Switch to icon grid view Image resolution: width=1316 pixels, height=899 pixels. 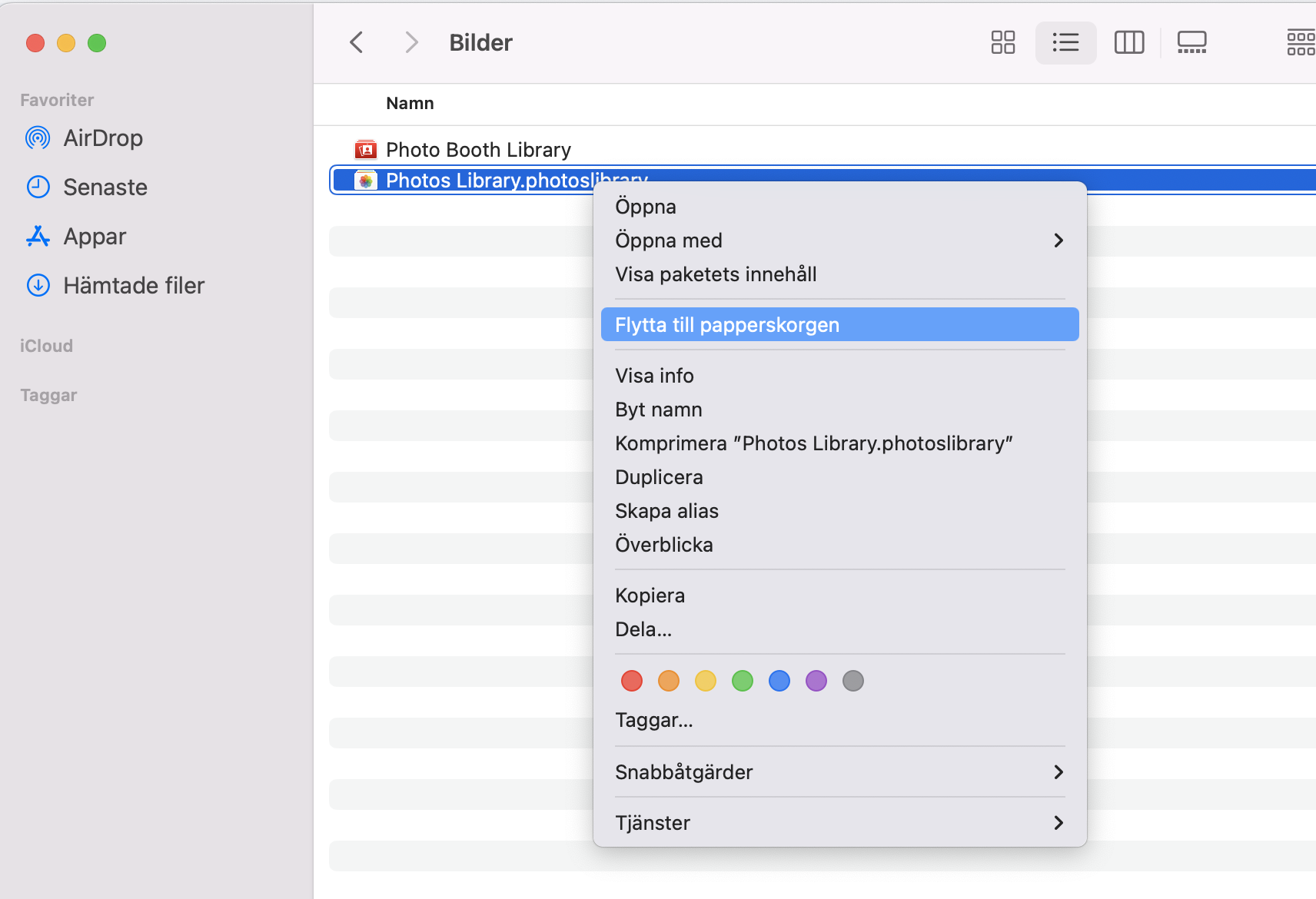click(x=1002, y=42)
